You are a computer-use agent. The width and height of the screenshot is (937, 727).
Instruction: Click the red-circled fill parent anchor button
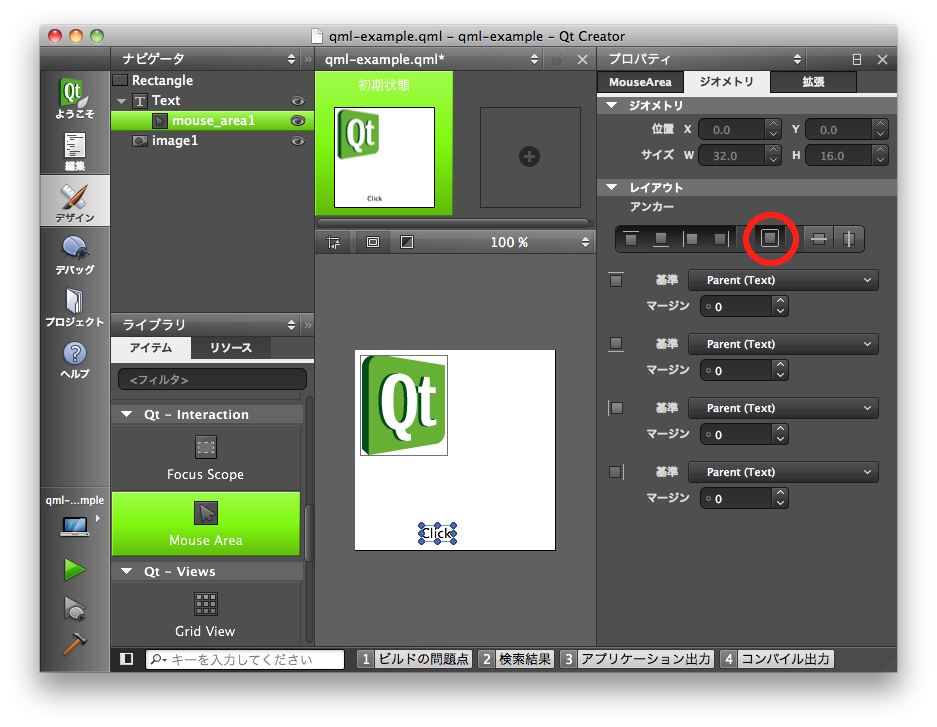point(769,238)
